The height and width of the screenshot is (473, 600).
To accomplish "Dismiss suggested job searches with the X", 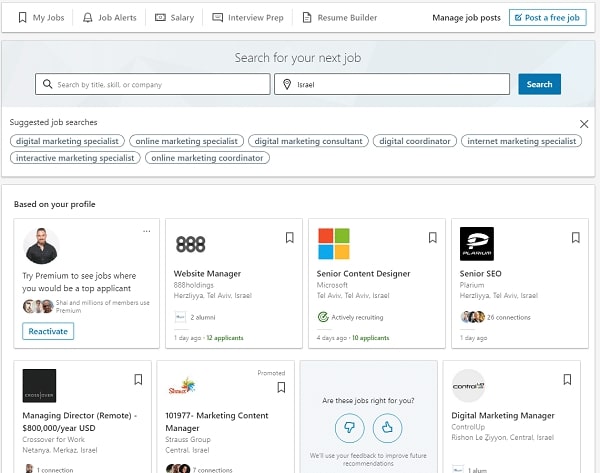I will coord(584,124).
